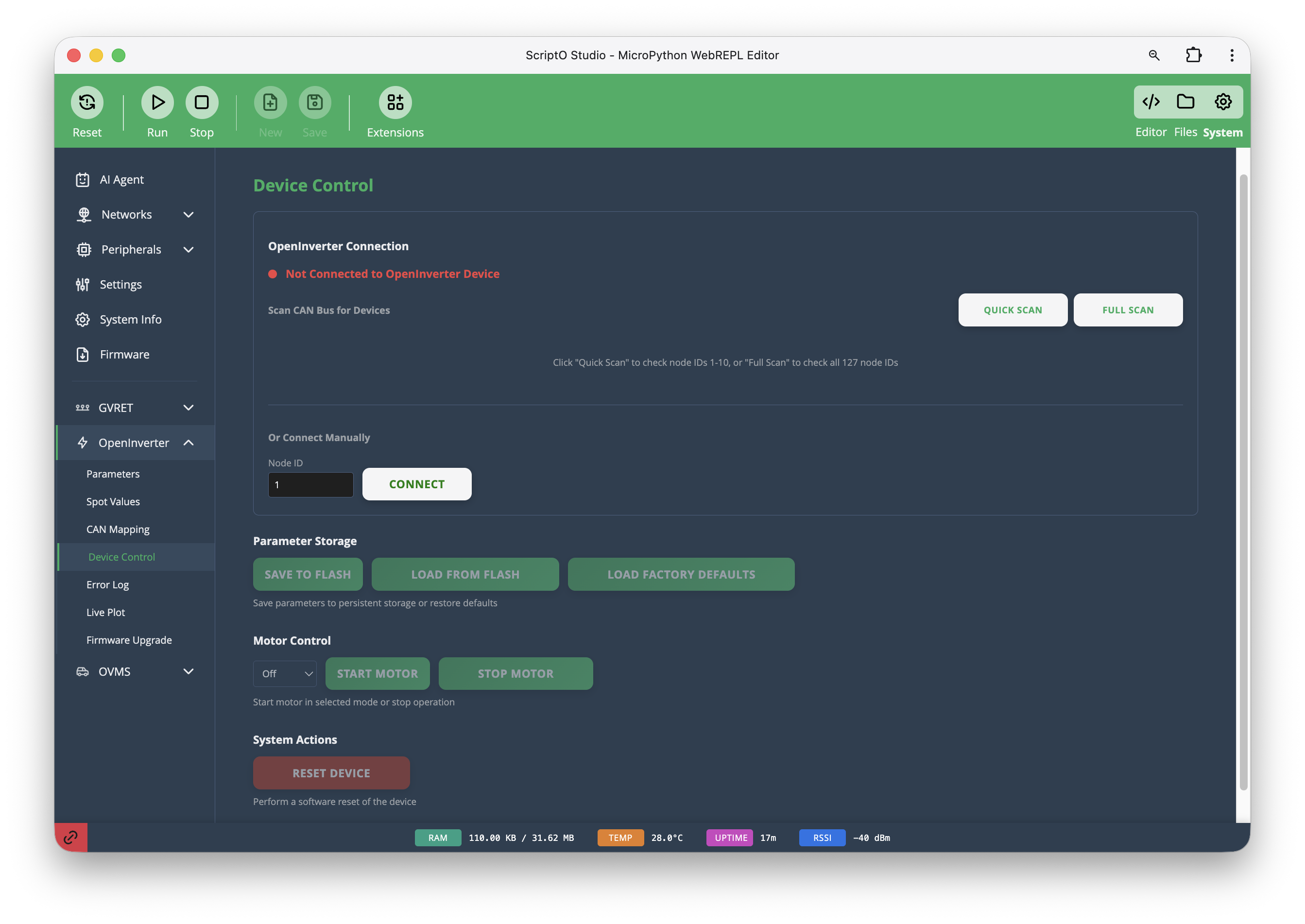Open the AI Agent sidebar item
Image resolution: width=1305 pixels, height=924 pixels.
122,180
